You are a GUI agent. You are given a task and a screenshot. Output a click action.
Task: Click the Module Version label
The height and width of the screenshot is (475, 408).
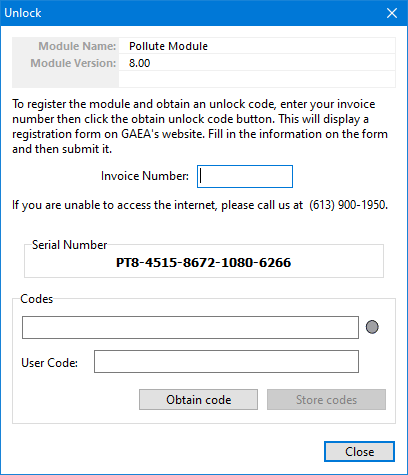click(73, 63)
